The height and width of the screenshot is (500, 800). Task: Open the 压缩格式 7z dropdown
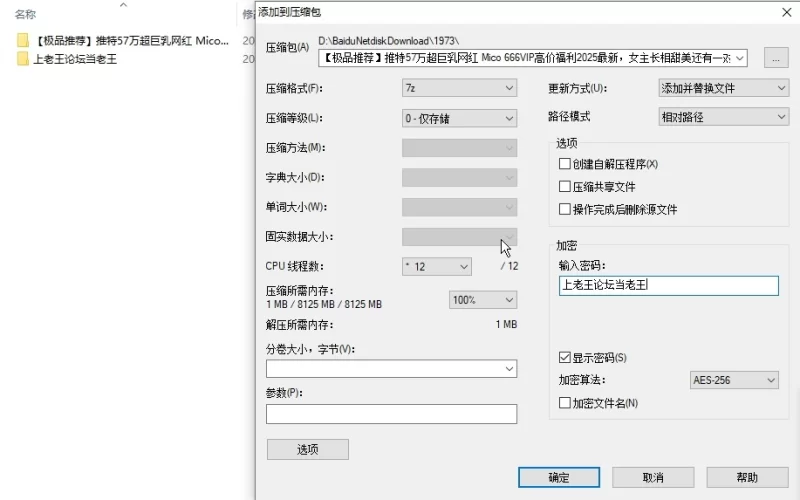(459, 88)
